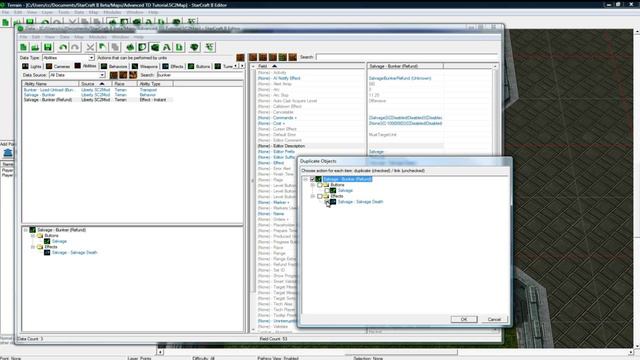Select 'Salvage - Bunker (Refund)' row in abilities list

[x=97, y=100]
